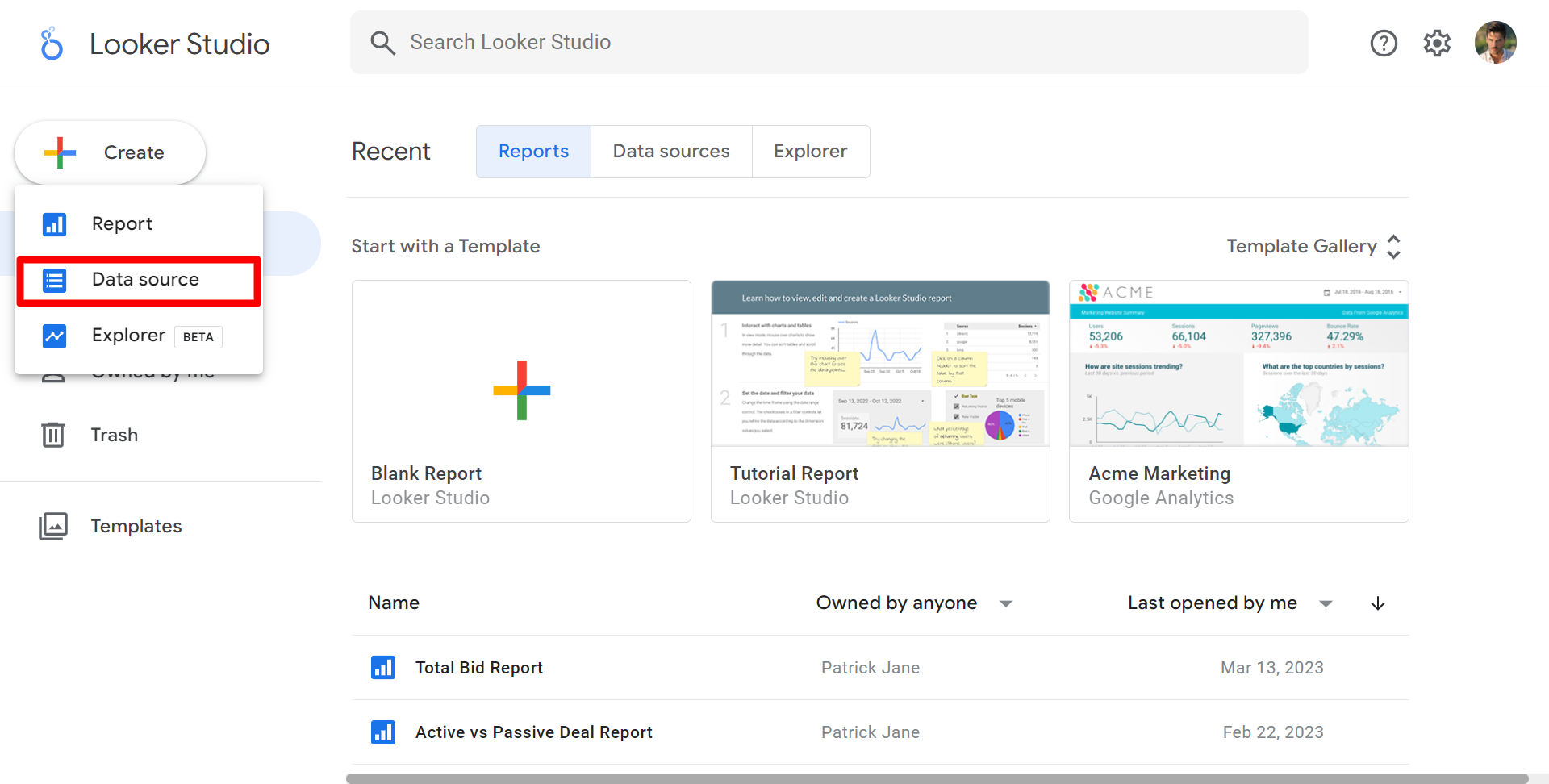Switch to the Reports tab
Viewport: 1549px width, 784px height.
click(533, 152)
